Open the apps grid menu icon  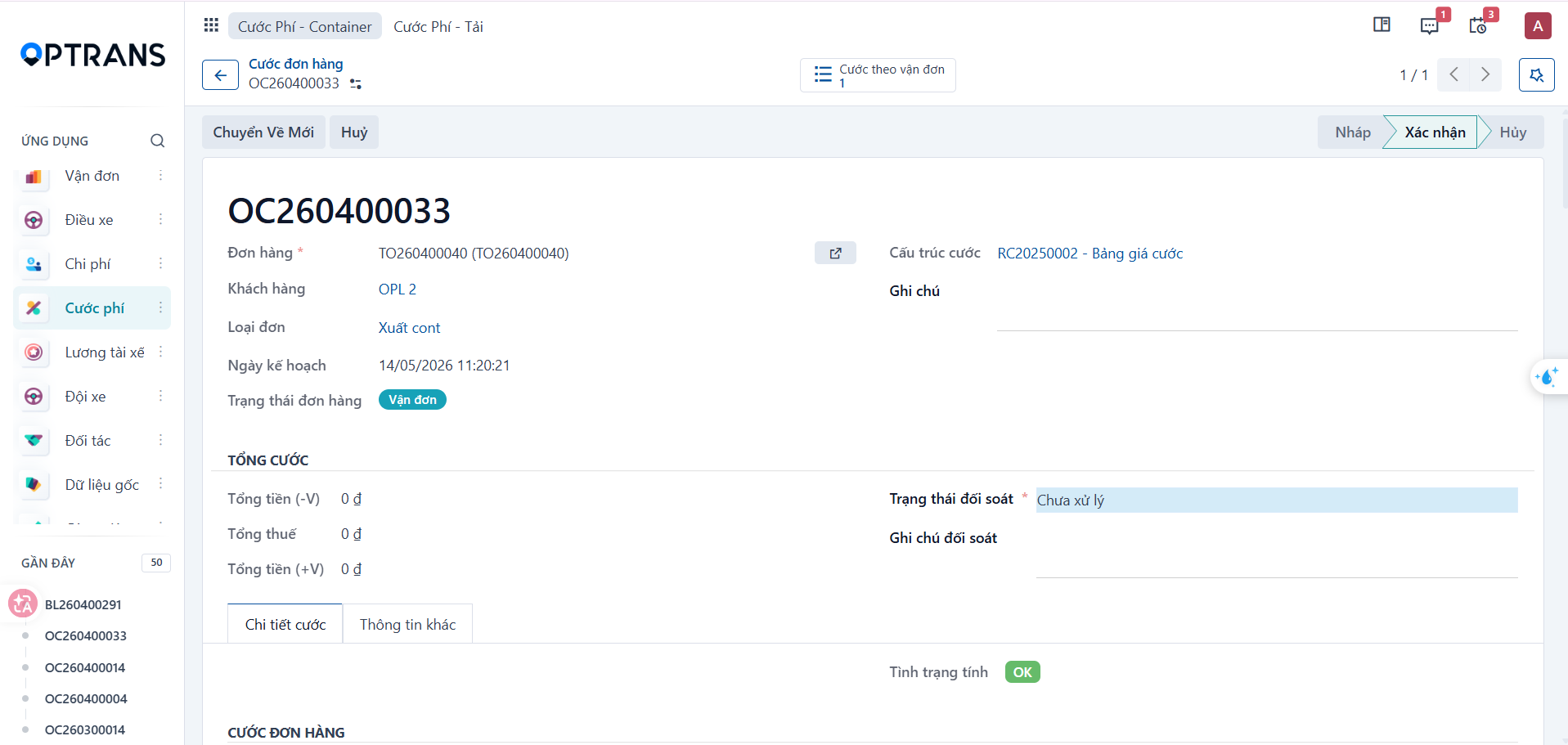point(211,25)
